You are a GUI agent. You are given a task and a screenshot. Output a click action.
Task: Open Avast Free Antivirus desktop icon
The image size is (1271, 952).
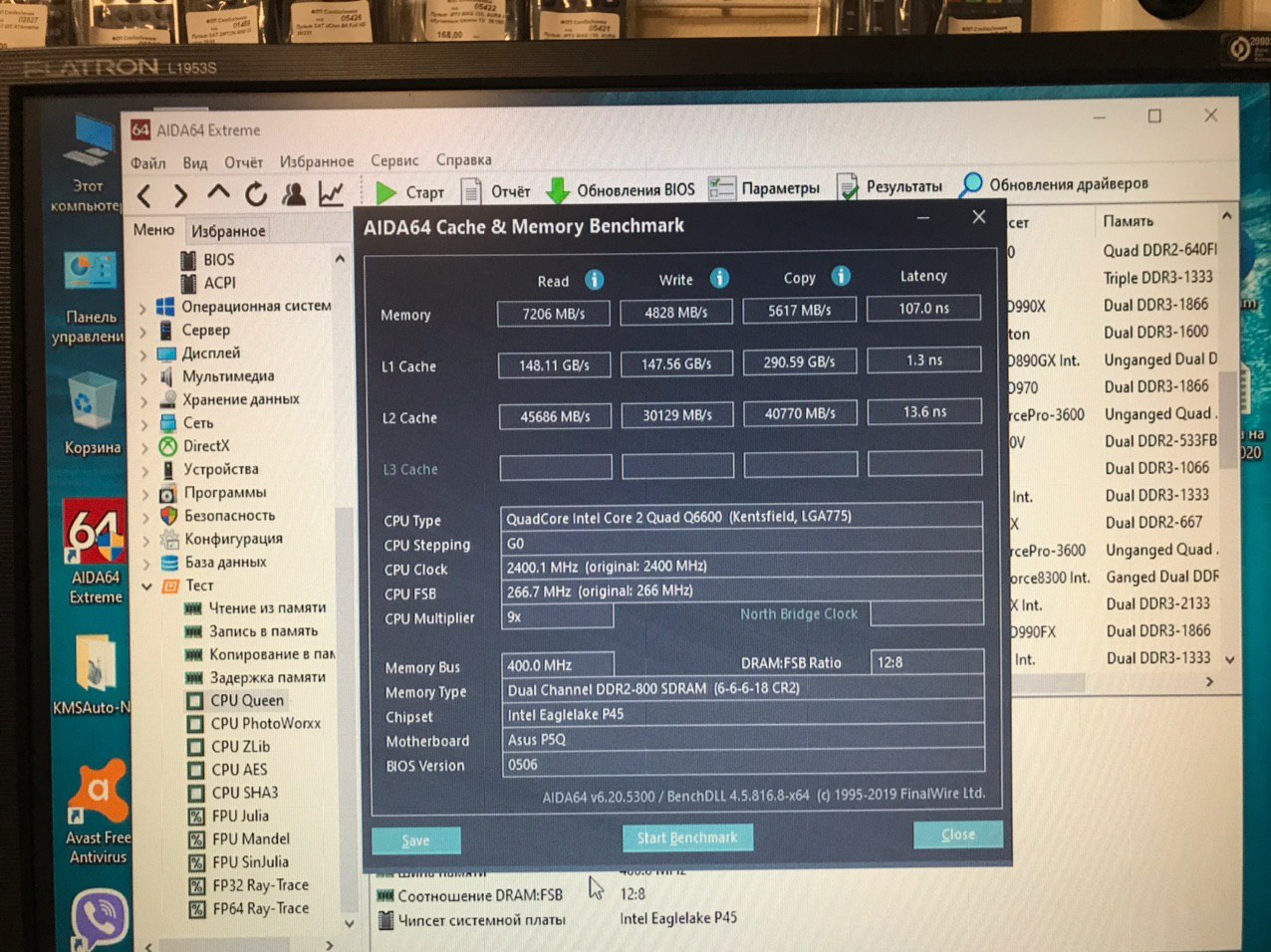click(98, 812)
